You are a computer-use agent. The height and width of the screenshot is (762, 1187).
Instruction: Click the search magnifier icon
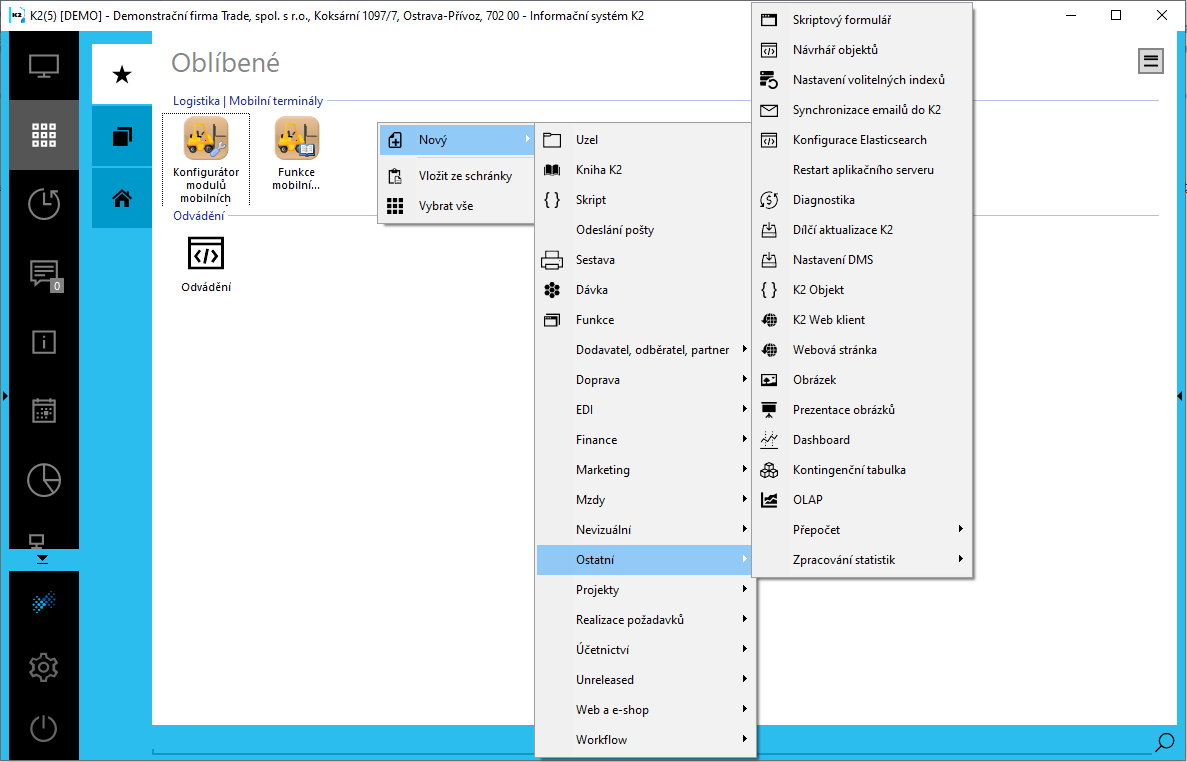tap(1164, 742)
